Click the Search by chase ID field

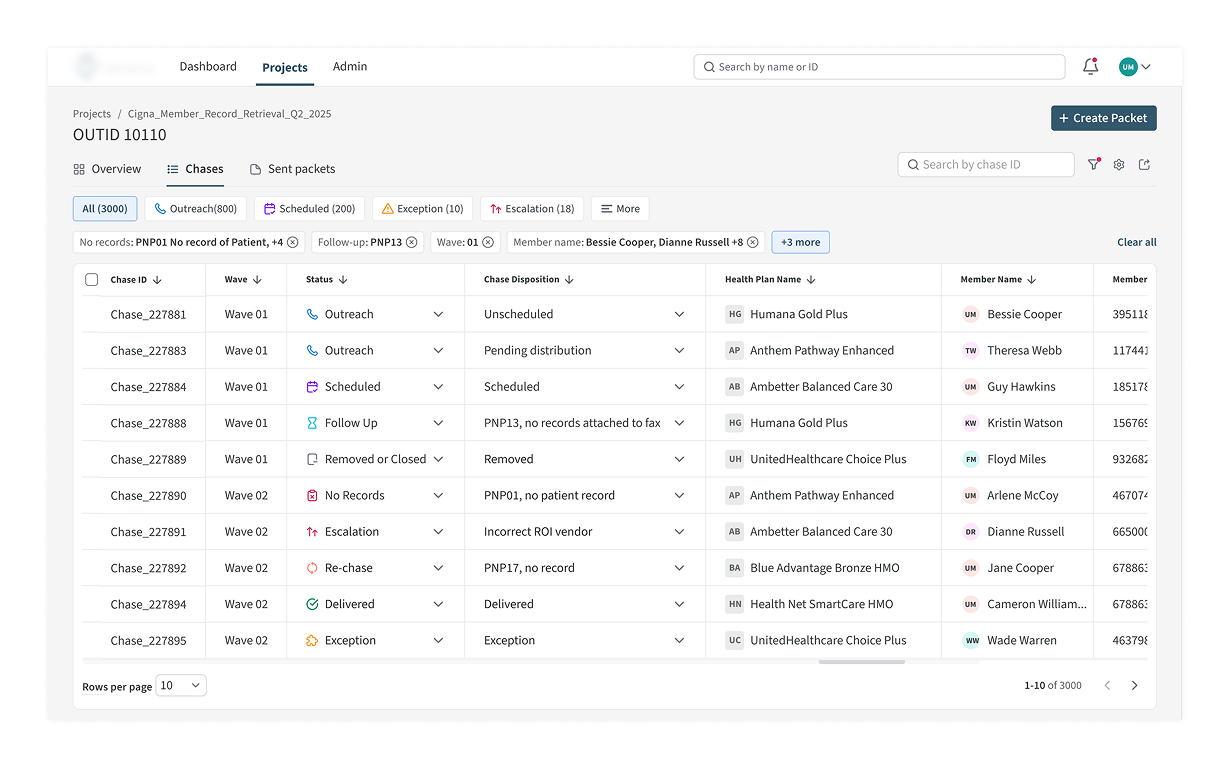click(x=986, y=165)
